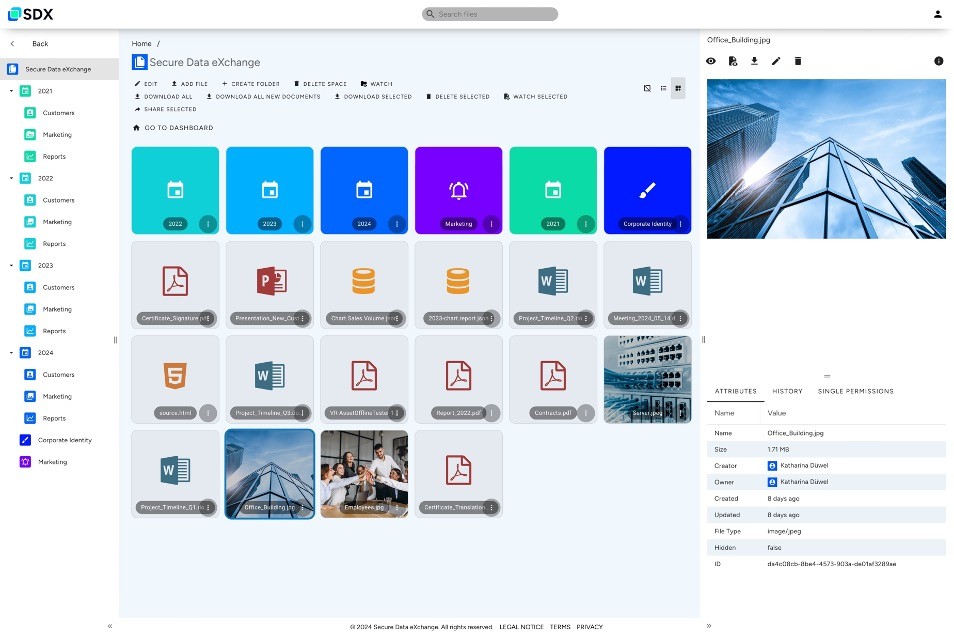Open the Single Permissions tab
The image size is (954, 636).
855,391
